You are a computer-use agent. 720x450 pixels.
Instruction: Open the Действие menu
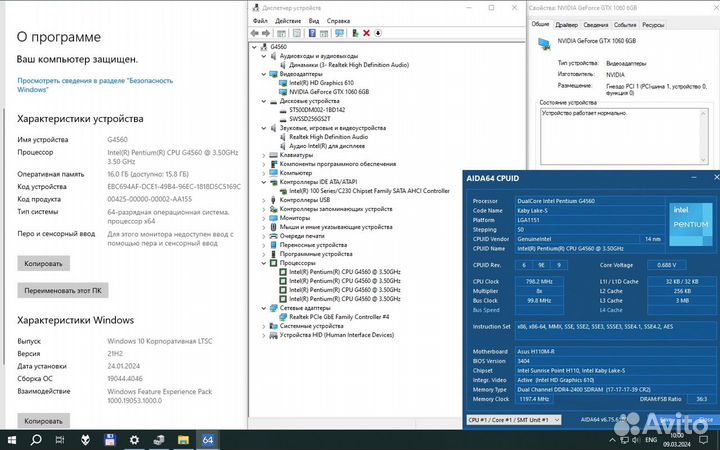point(288,21)
